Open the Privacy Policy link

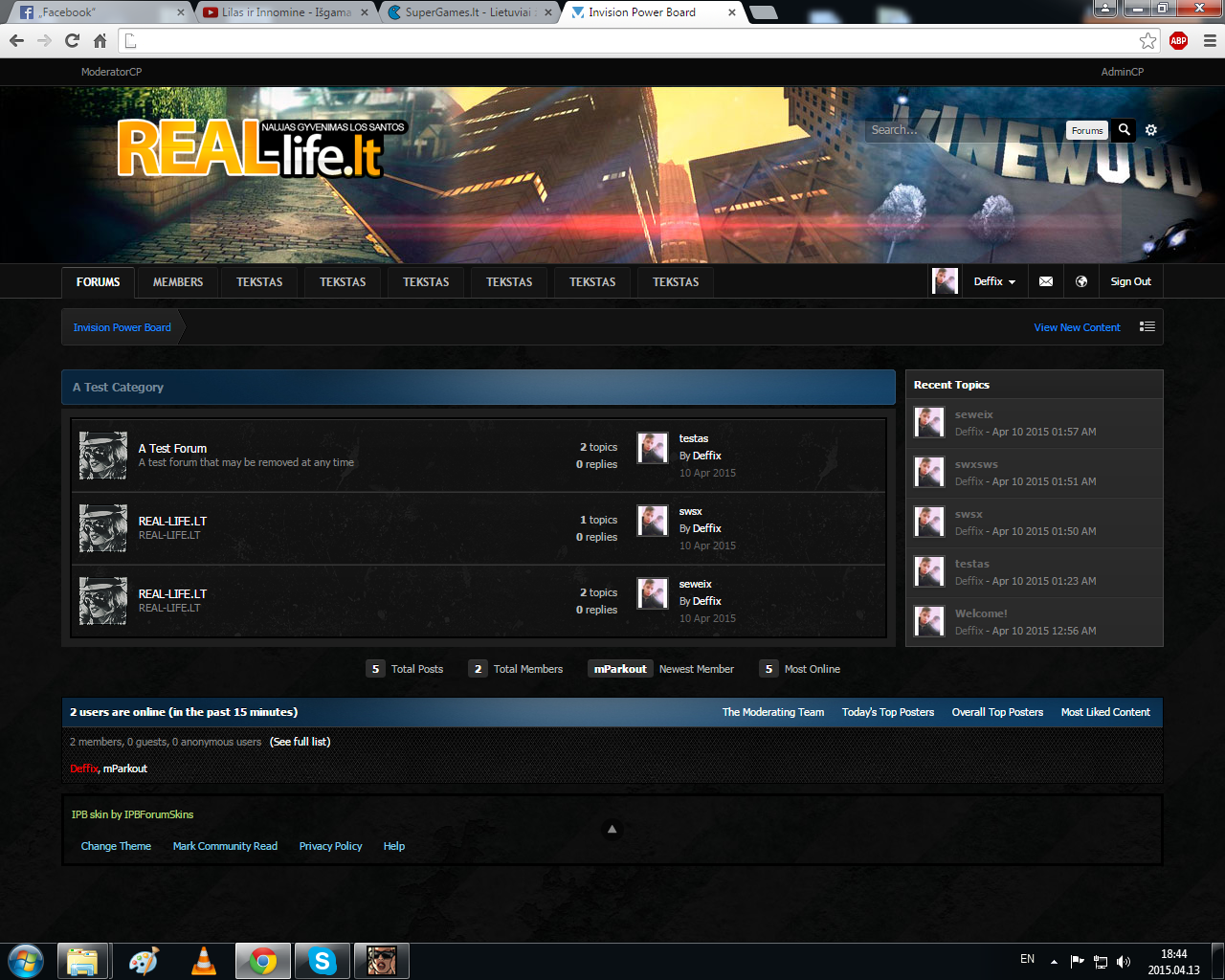[x=330, y=846]
